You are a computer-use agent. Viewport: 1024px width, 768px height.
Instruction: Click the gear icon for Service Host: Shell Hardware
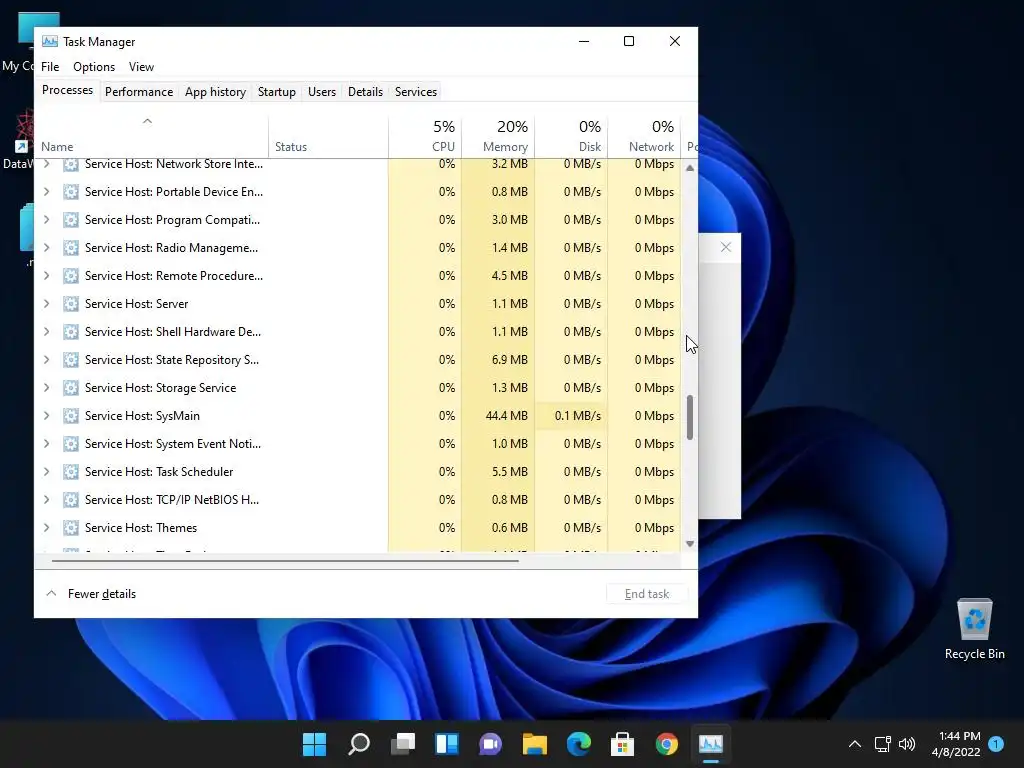(71, 332)
